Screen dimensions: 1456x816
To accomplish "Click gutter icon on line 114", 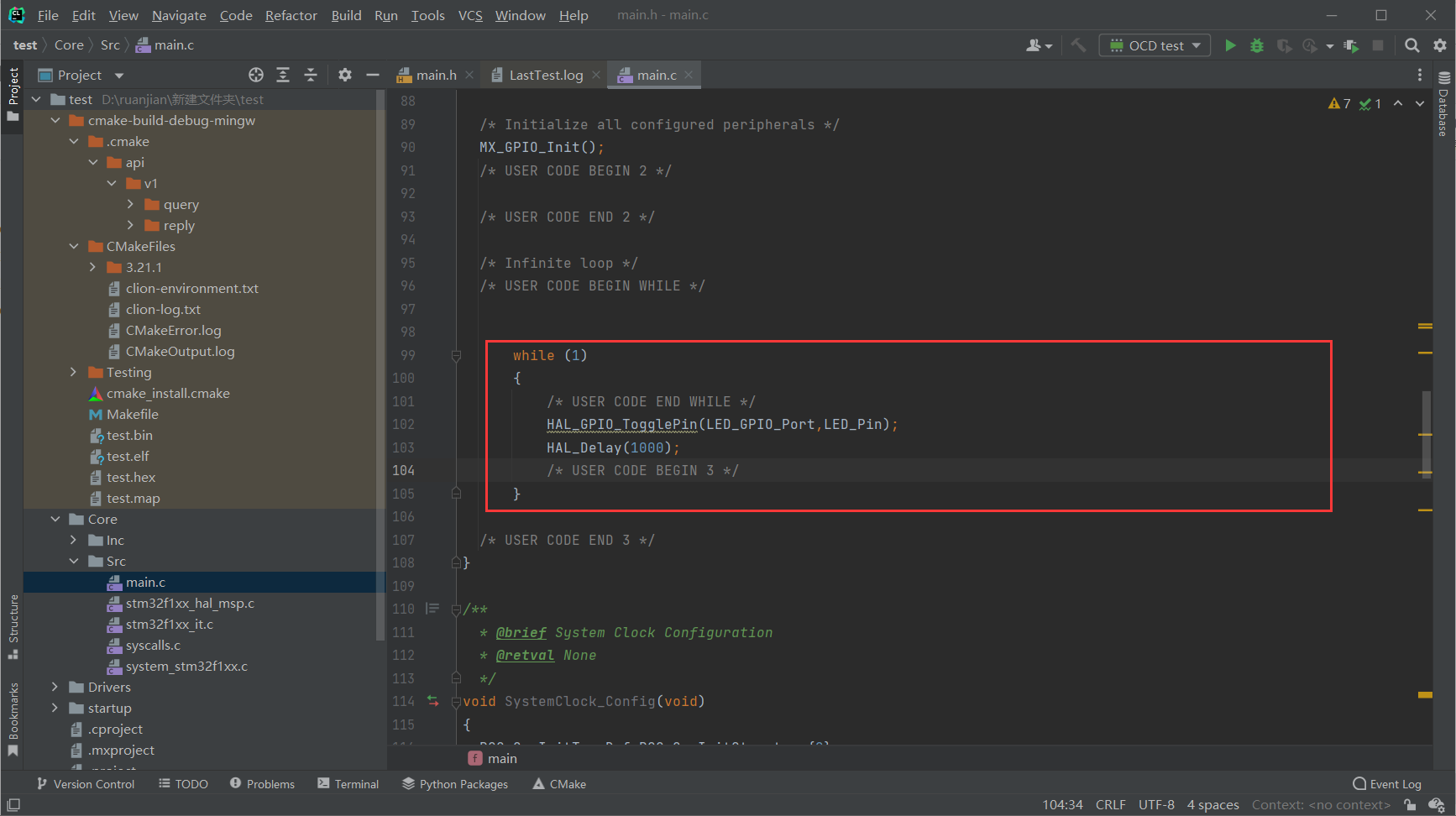I will (x=433, y=700).
